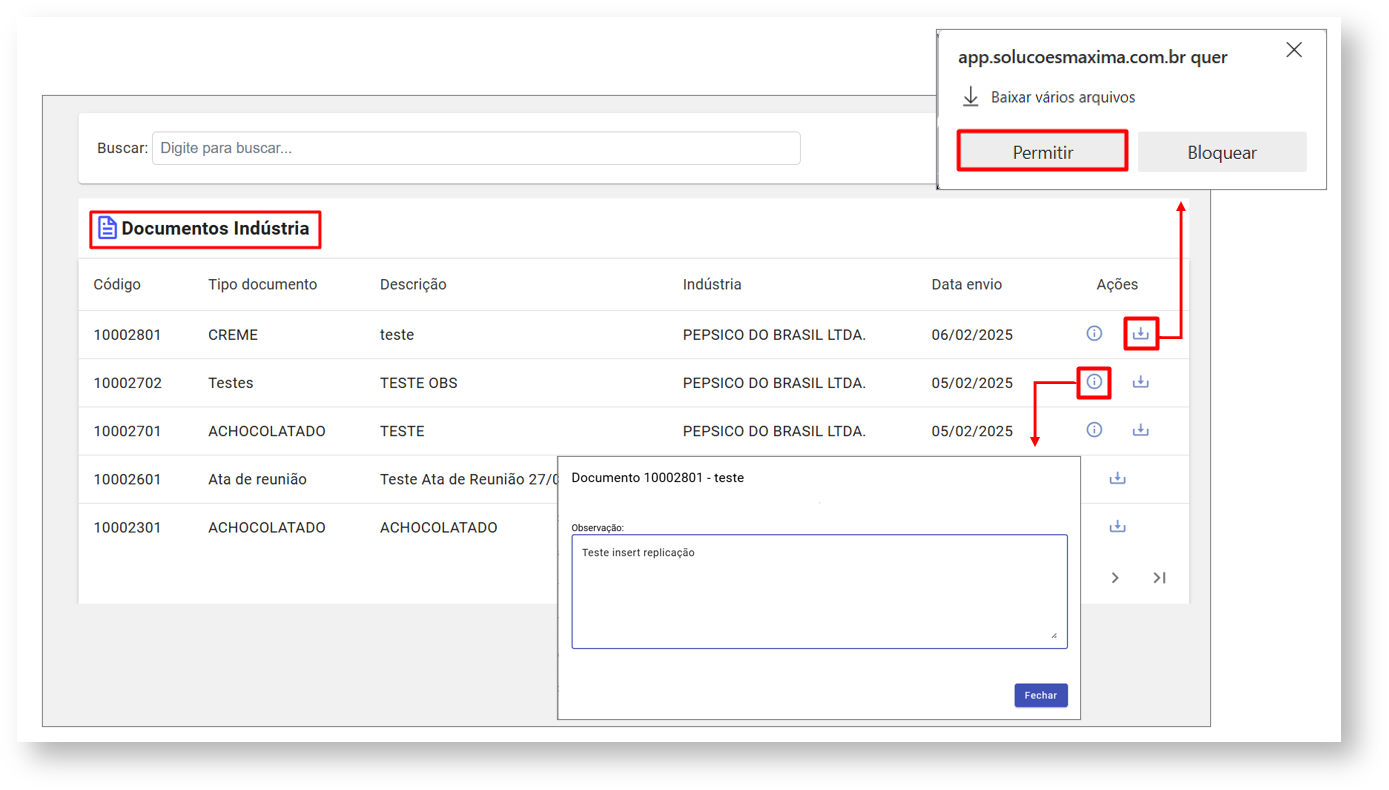
Task: Click inside the Observação text area
Action: 819,591
